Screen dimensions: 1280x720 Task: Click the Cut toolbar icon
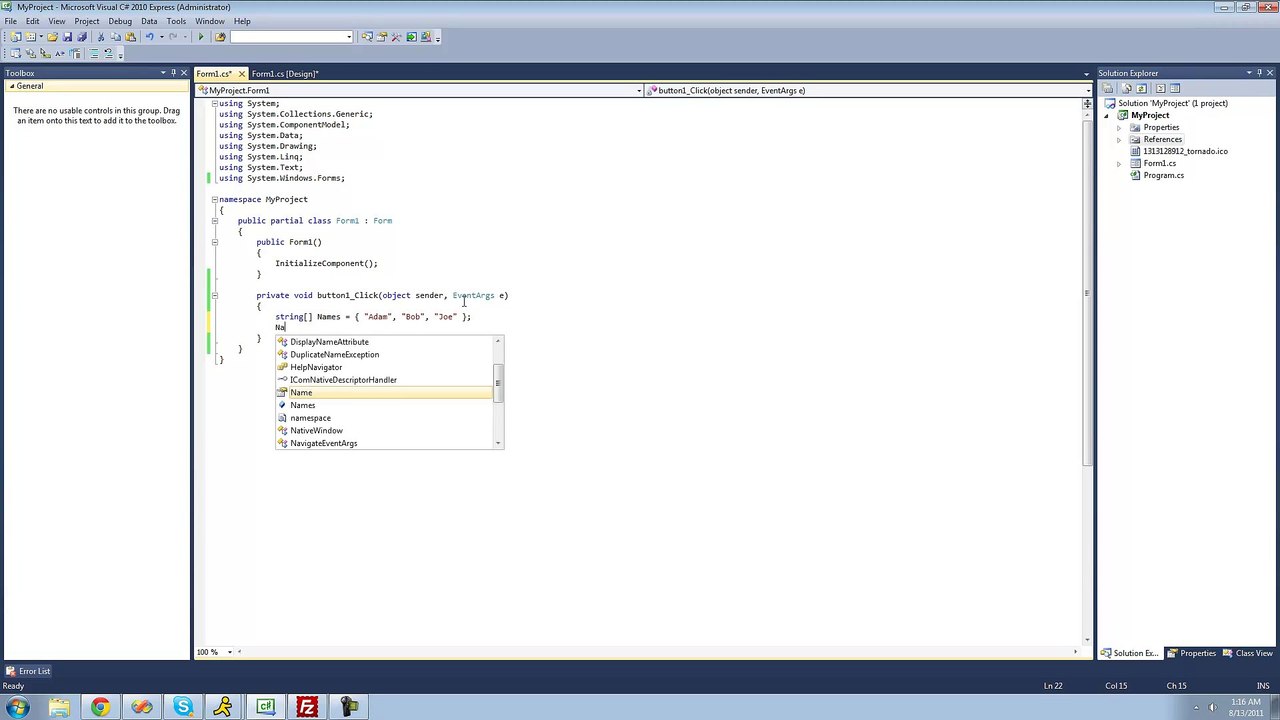[x=101, y=37]
